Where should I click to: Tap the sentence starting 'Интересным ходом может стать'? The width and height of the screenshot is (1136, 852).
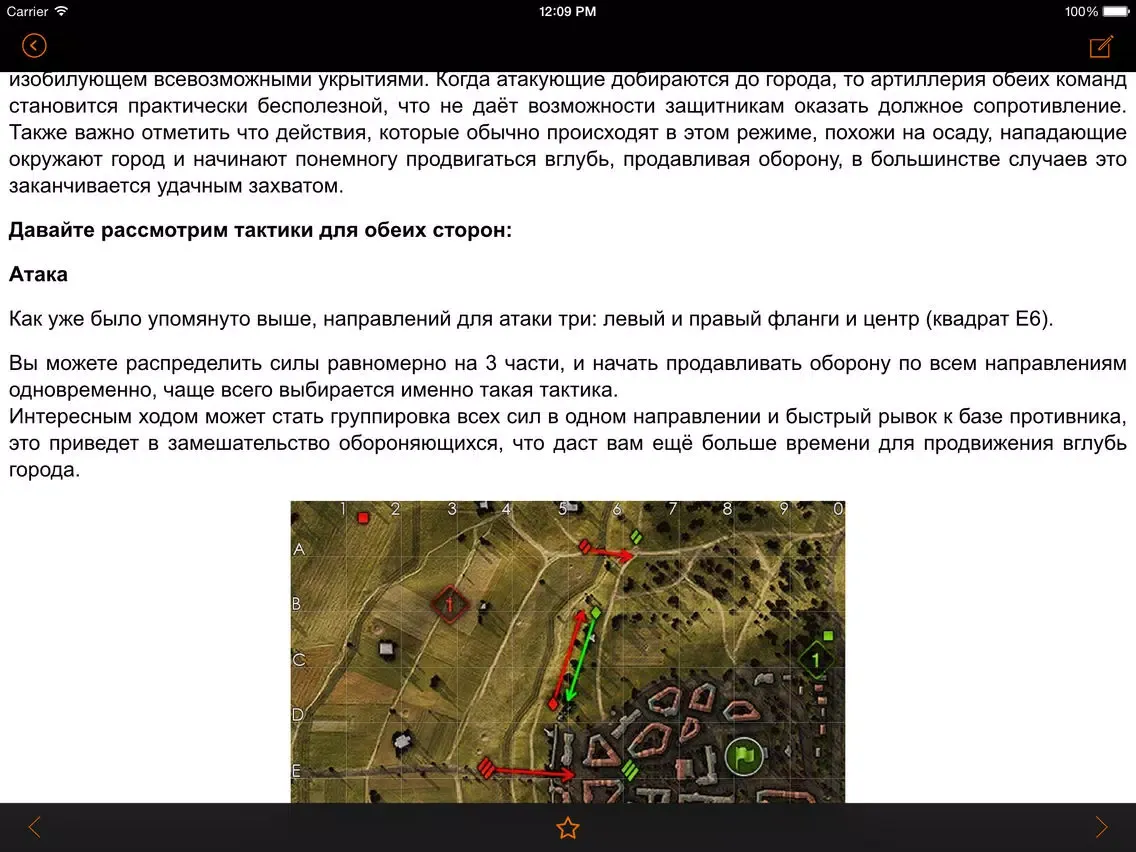[x=568, y=443]
